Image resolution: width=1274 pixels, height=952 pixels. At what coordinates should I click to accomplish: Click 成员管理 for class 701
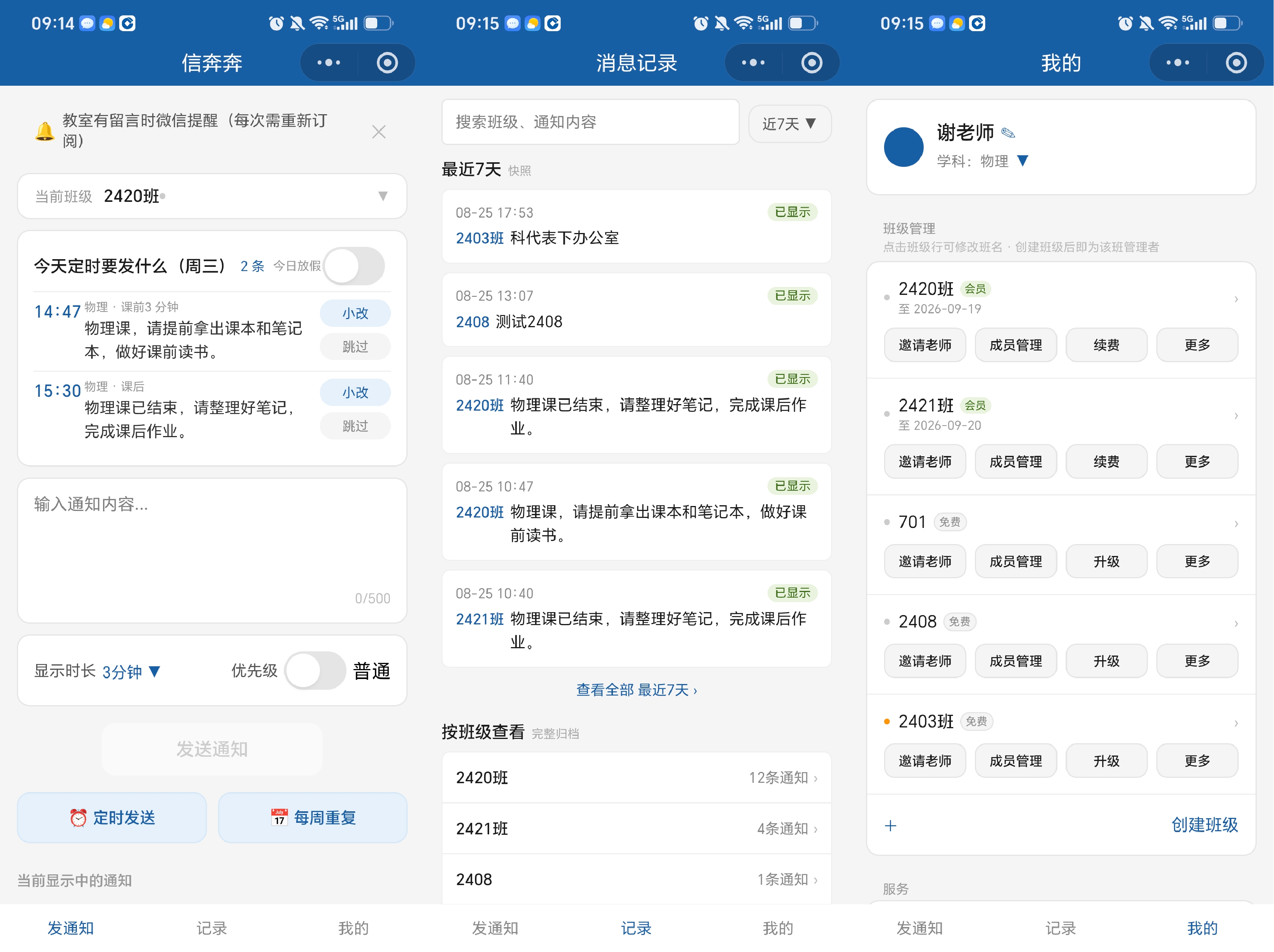pyautogui.click(x=1016, y=561)
